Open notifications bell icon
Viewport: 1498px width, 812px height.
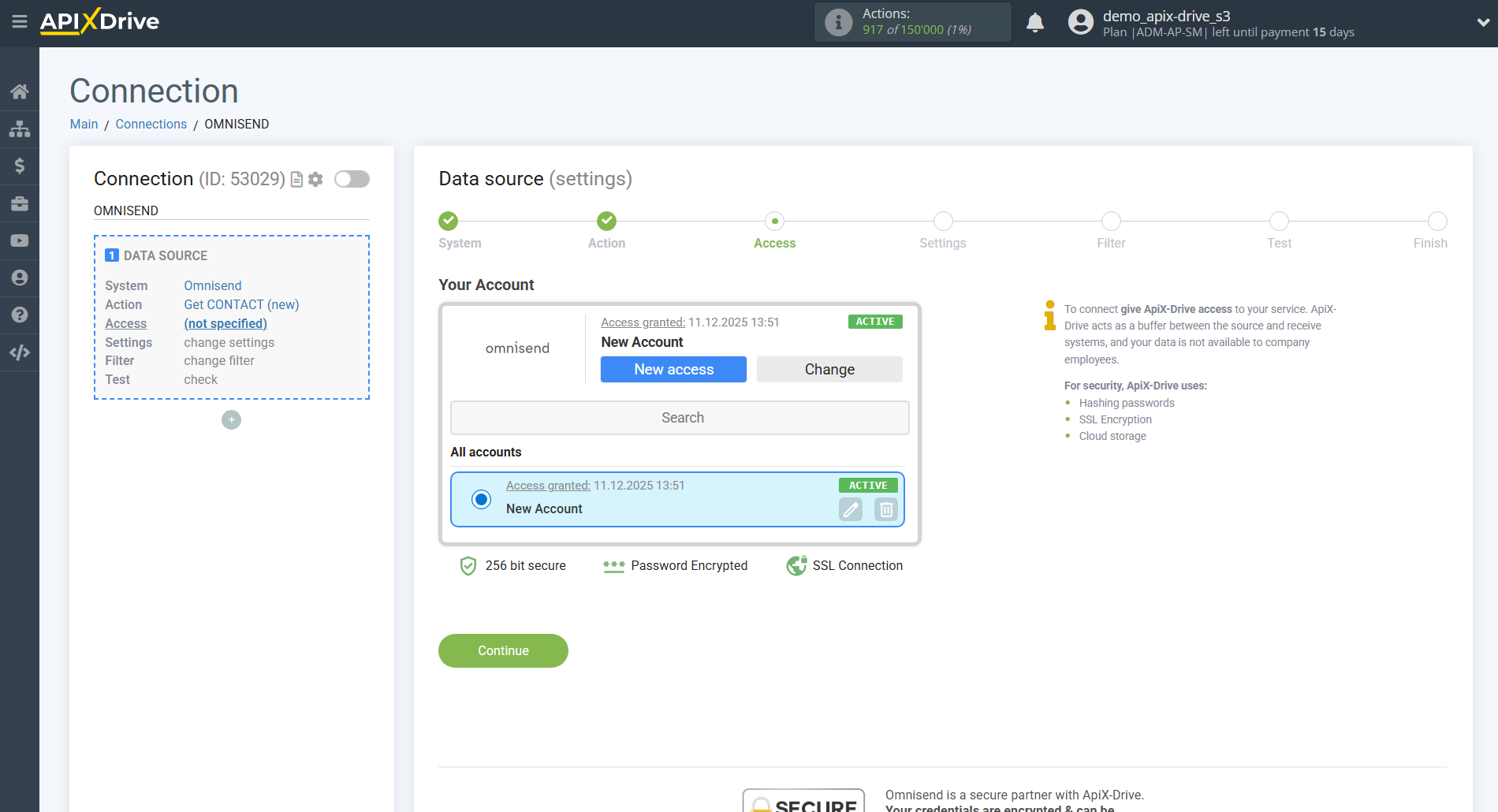coord(1035,22)
